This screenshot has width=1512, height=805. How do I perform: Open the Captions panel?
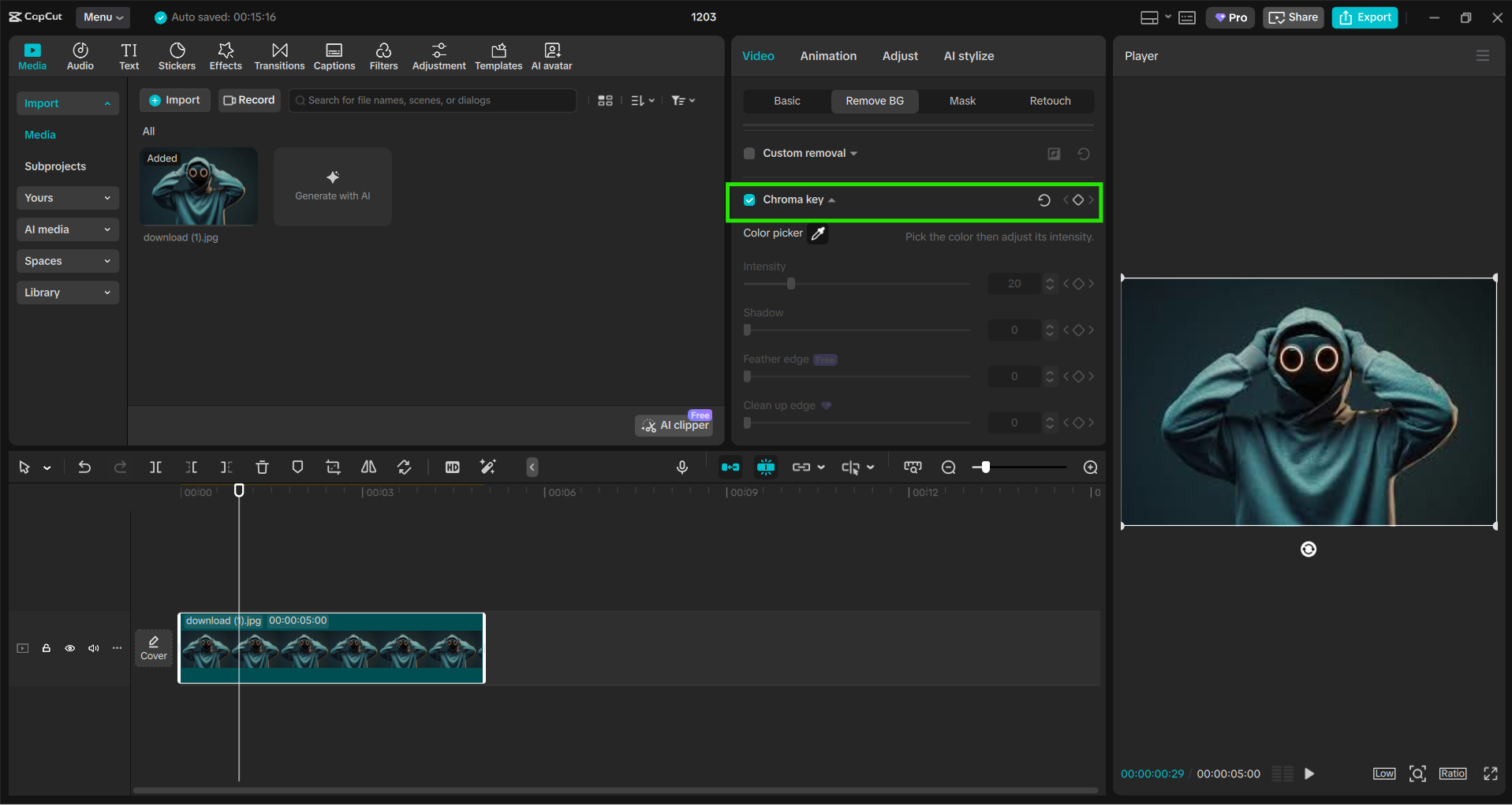(334, 55)
